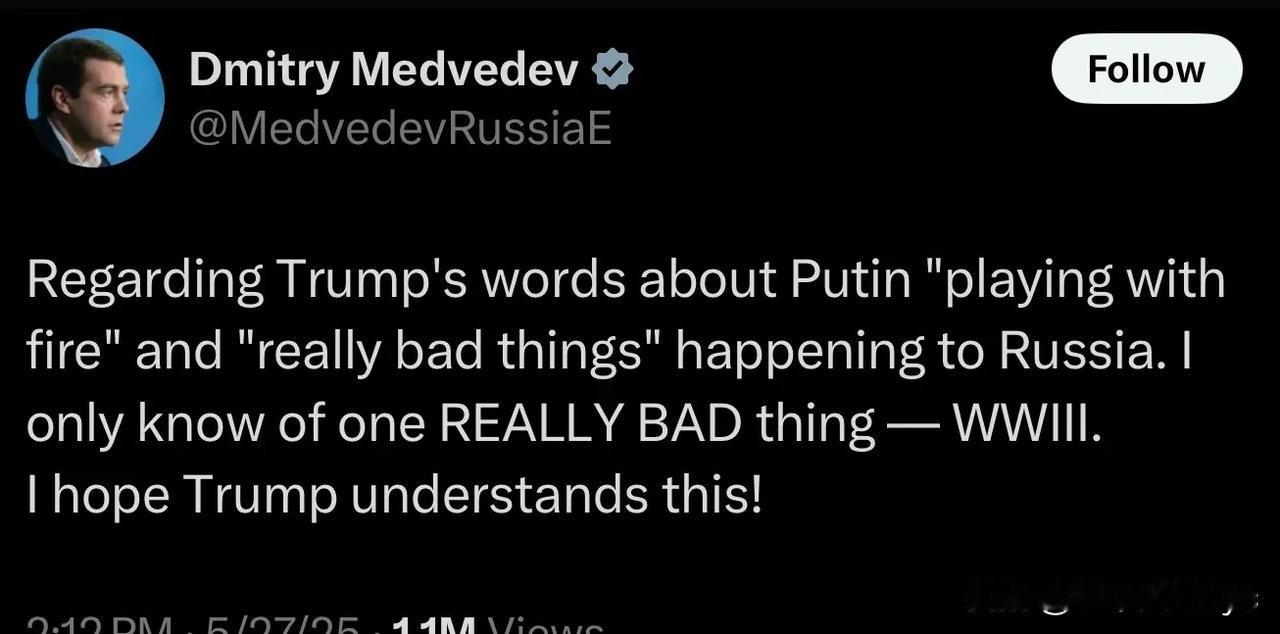The height and width of the screenshot is (634, 1280).
Task: Select the word WWIII in the tweet
Action: pos(1029,424)
